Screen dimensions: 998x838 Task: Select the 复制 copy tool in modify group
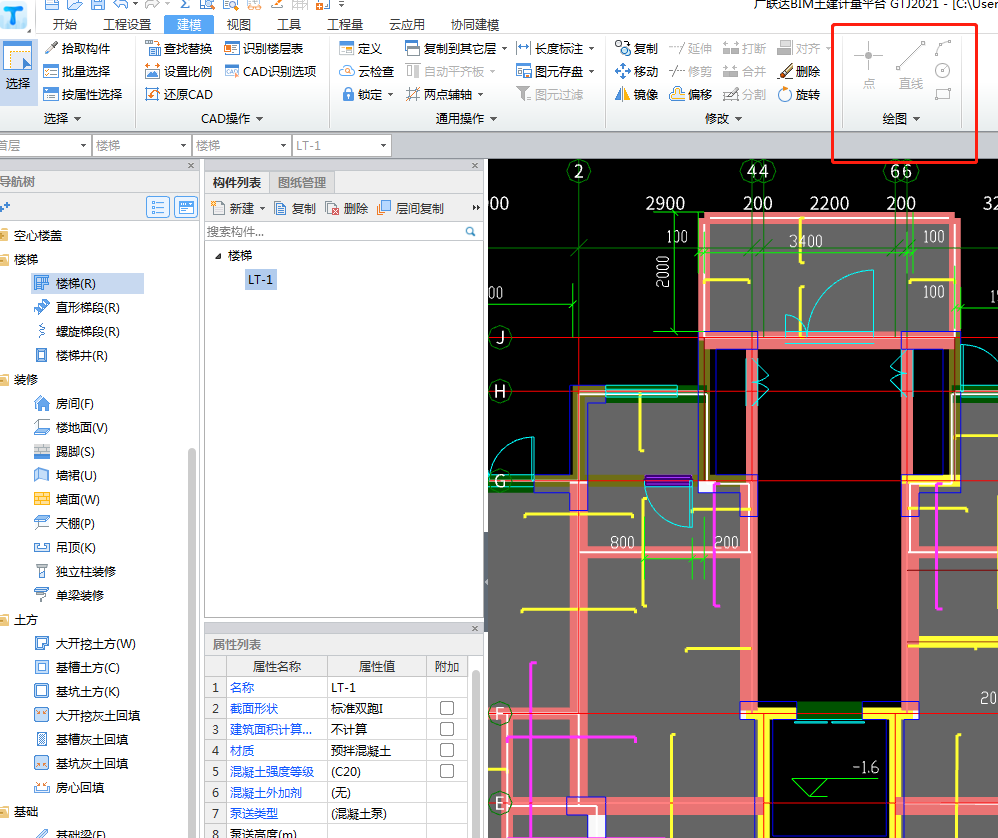pos(636,48)
